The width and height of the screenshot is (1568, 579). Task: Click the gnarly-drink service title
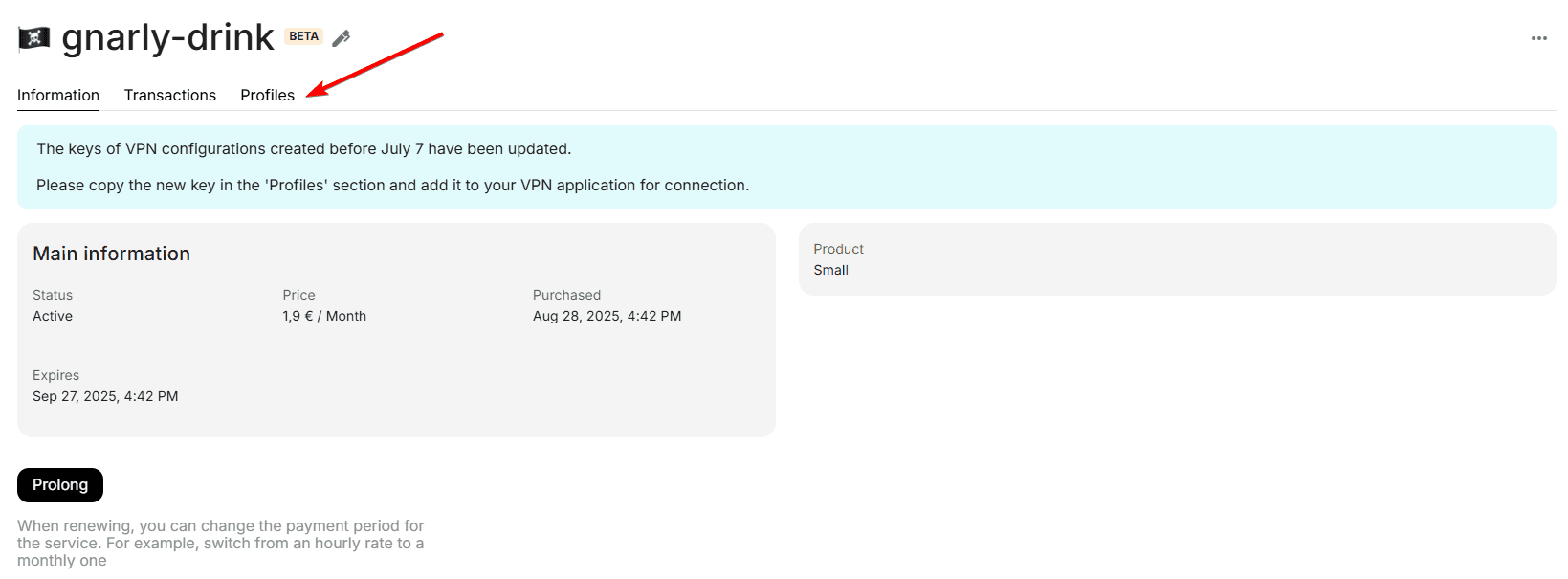[167, 37]
